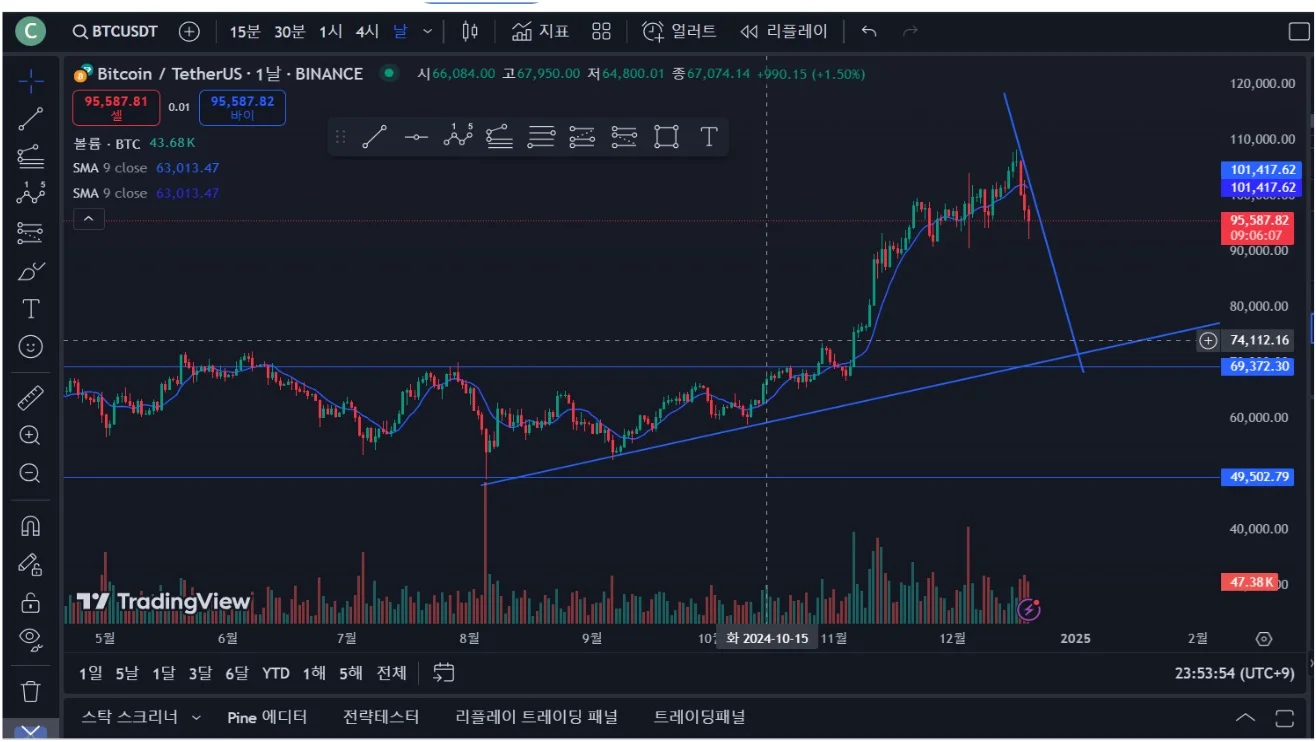Expand the timeframe list chevron
Image resolution: width=1316 pixels, height=742 pixels.
(428, 32)
